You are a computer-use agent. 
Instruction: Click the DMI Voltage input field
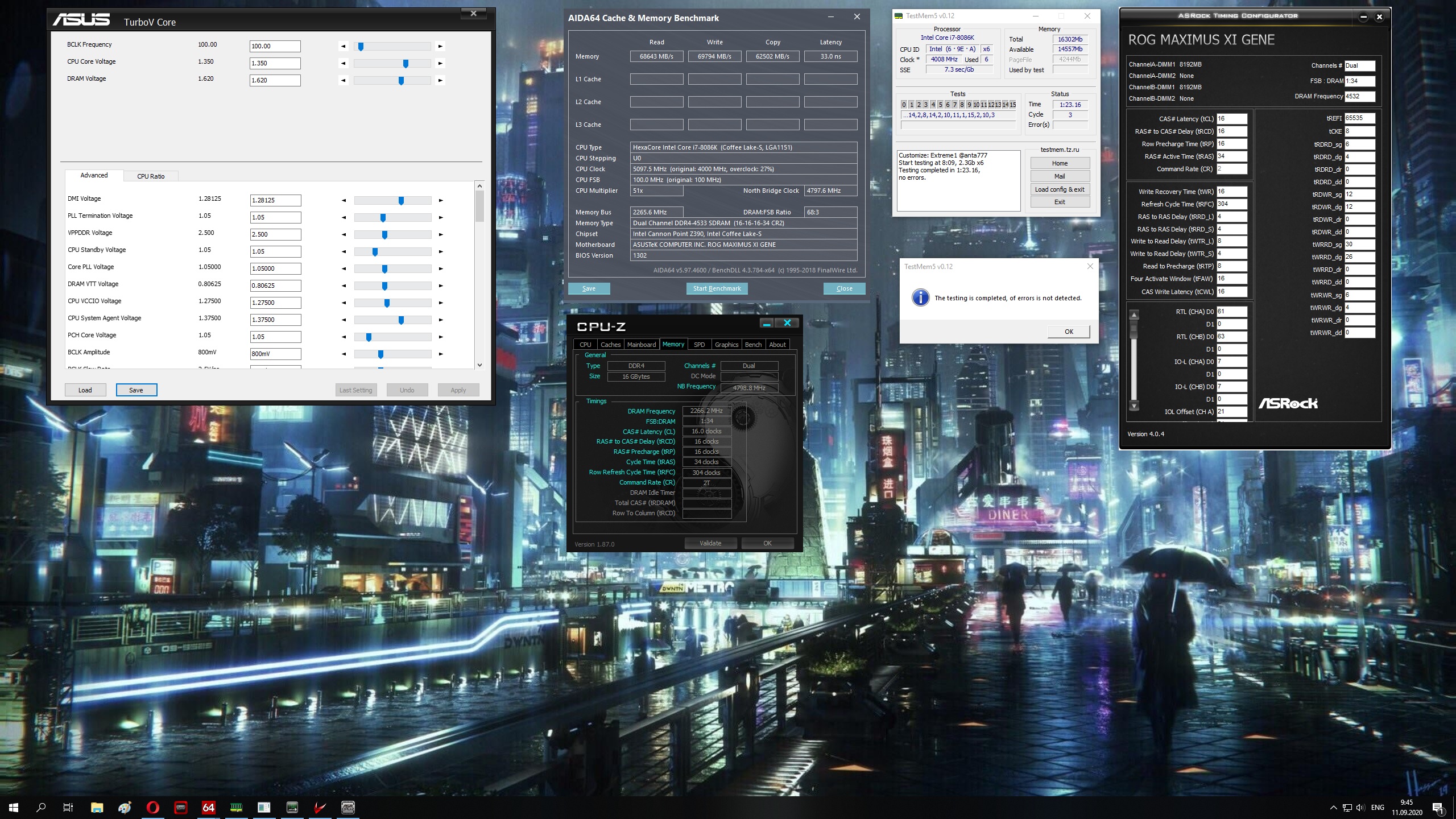(275, 200)
